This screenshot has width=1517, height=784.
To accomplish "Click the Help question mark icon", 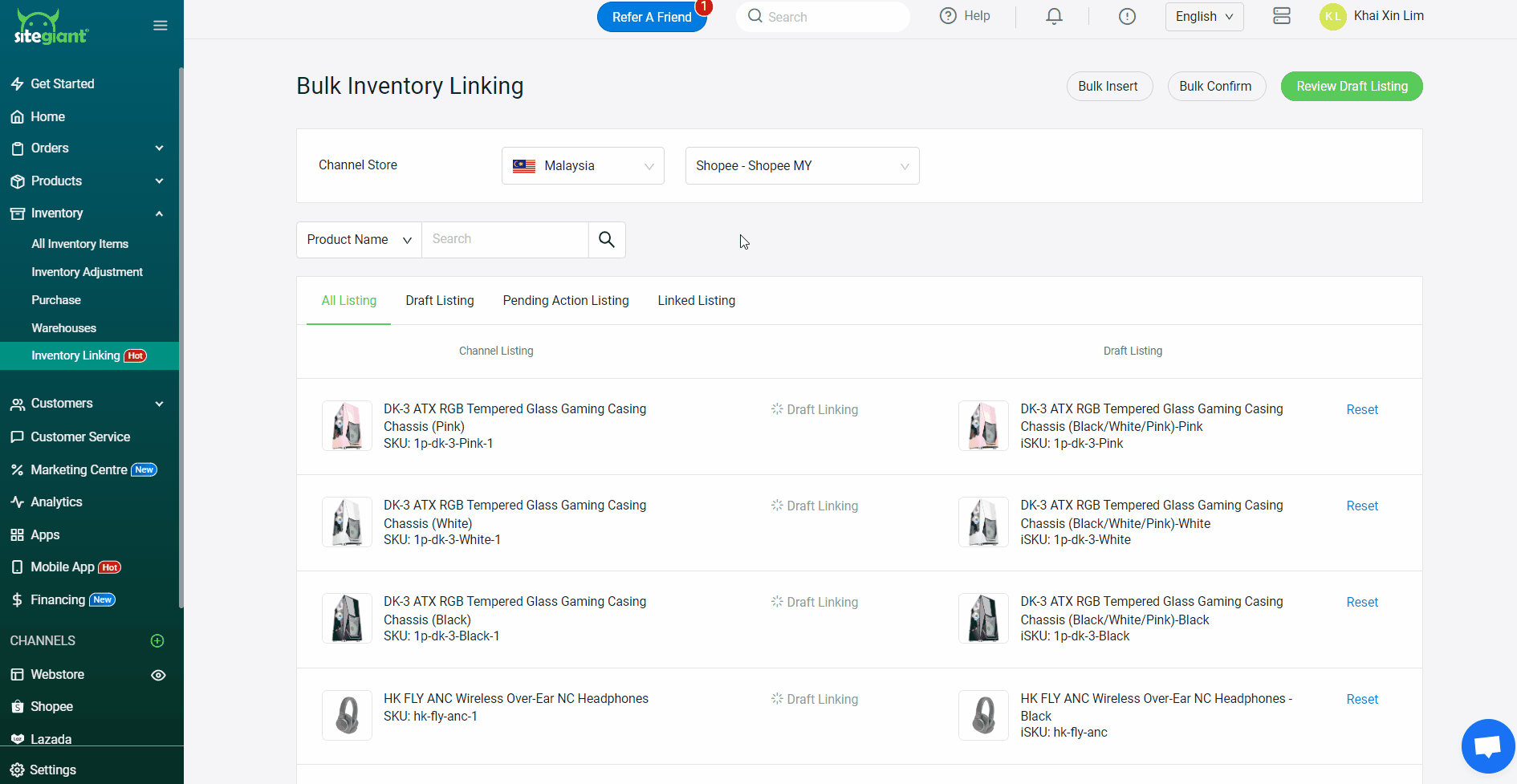I will (948, 16).
